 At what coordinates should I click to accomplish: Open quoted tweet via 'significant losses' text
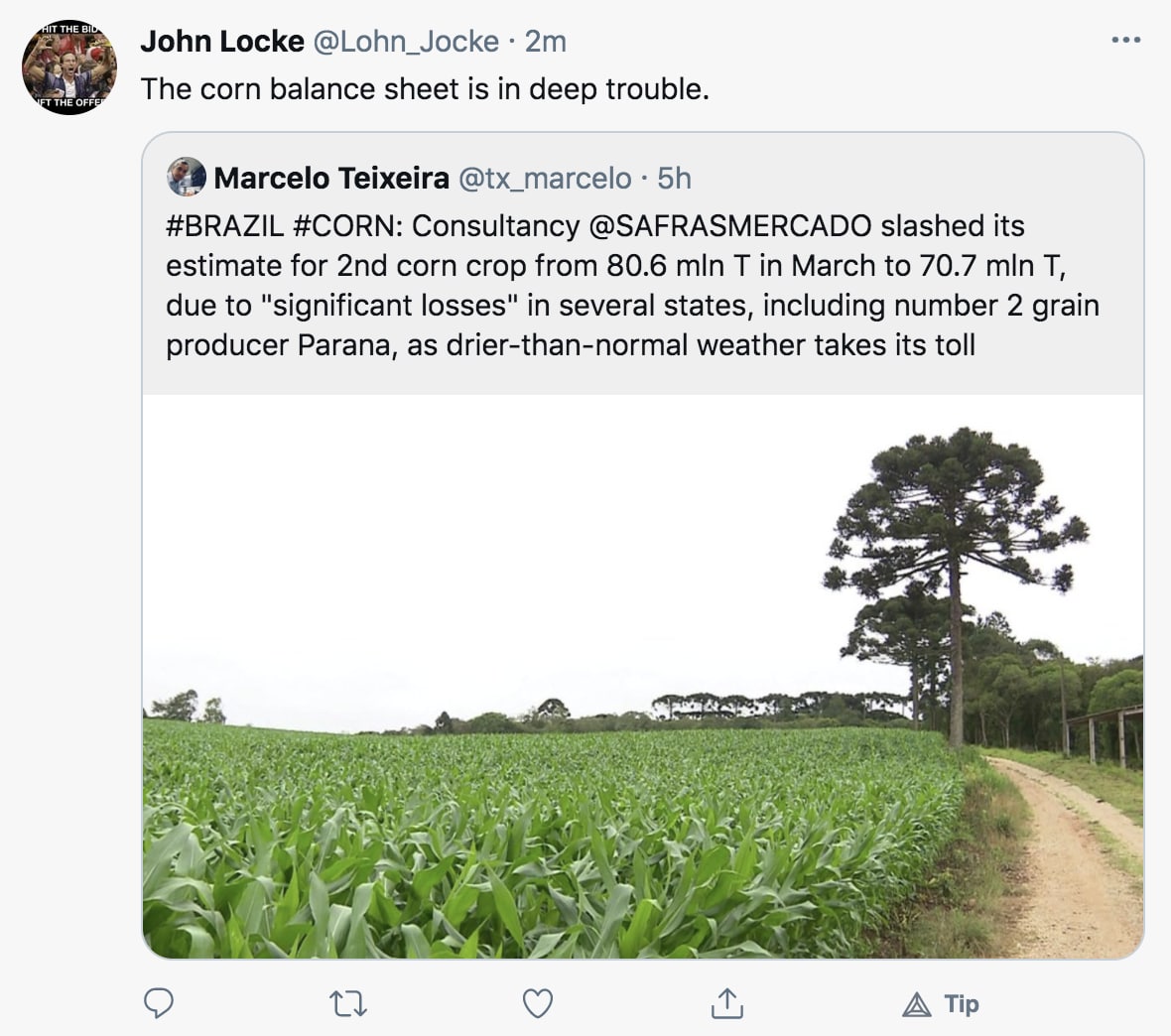coord(389,306)
